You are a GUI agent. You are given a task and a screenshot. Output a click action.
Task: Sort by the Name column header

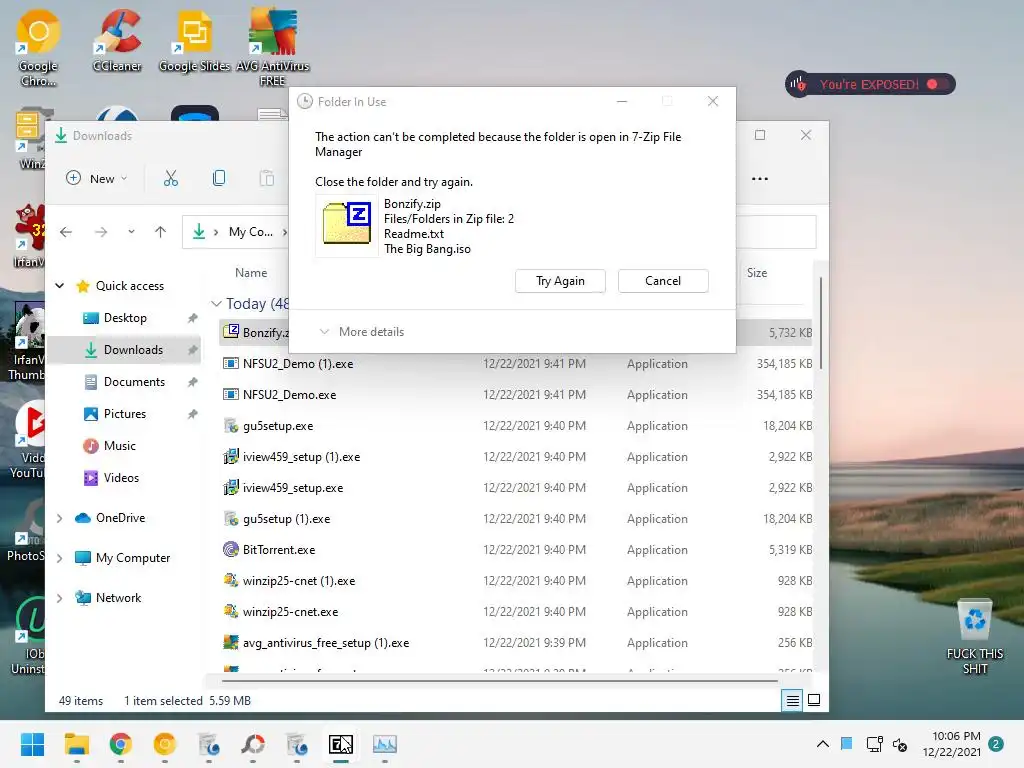(251, 273)
